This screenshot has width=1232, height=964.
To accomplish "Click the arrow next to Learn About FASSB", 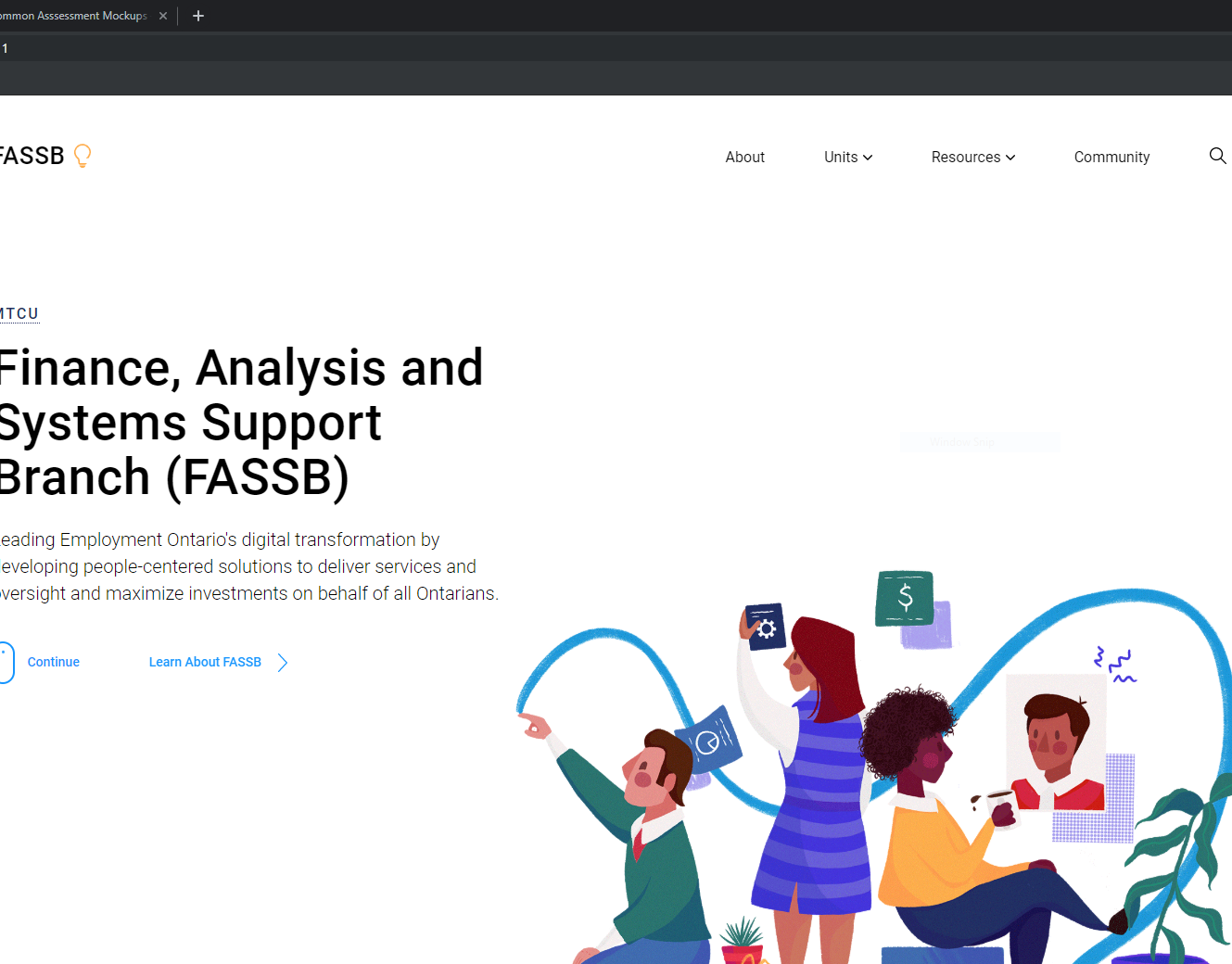I will click(283, 662).
